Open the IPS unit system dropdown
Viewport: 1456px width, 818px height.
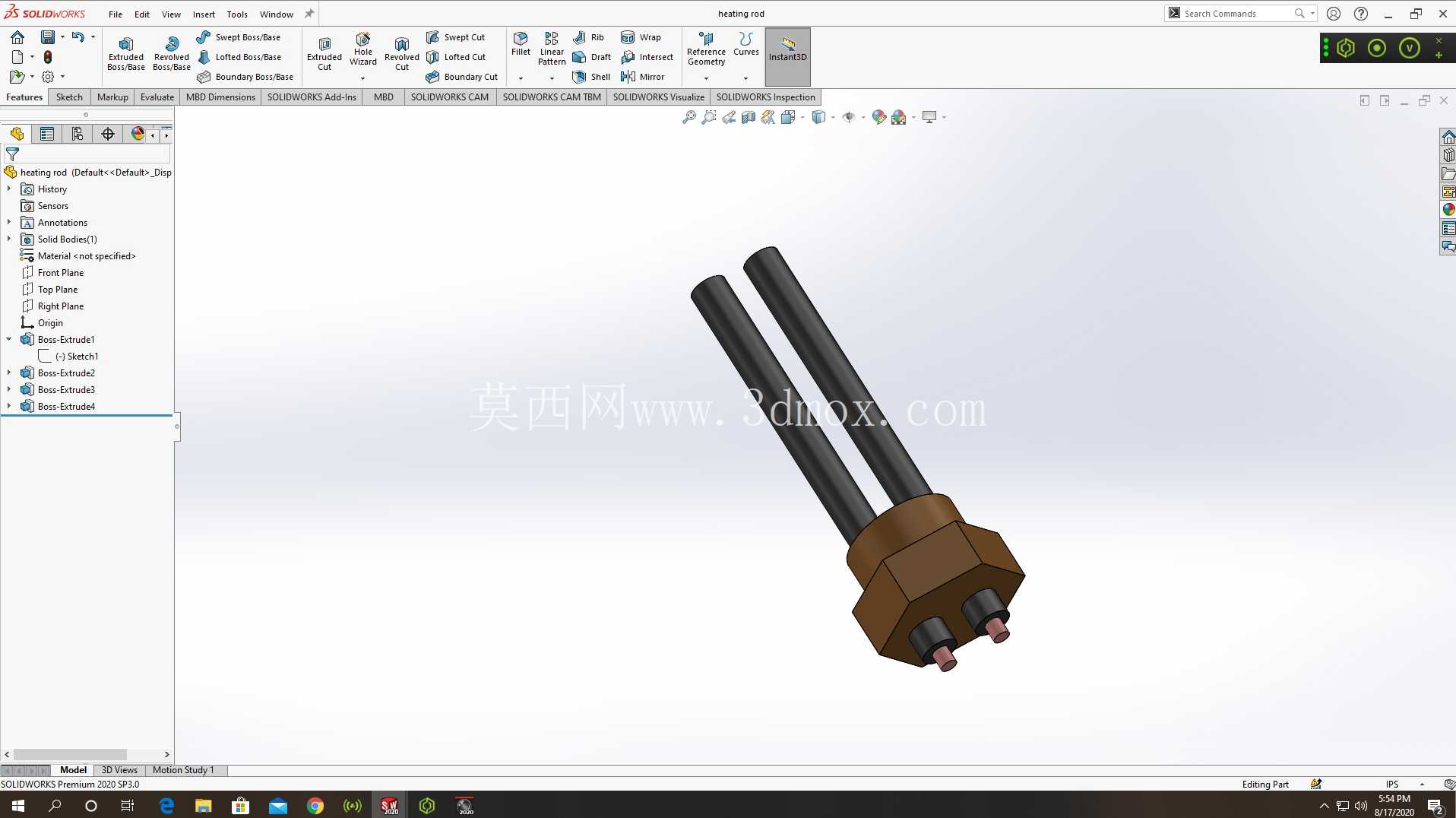point(1422,785)
